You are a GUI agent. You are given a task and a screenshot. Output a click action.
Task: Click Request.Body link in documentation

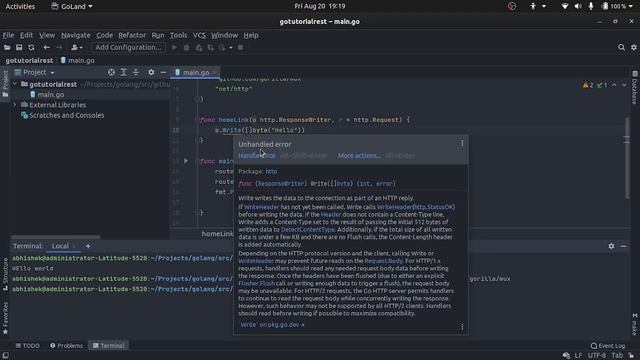pyautogui.click(x=383, y=261)
